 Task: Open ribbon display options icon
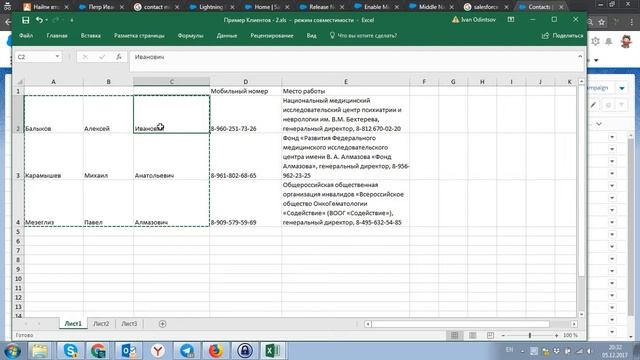(511, 20)
